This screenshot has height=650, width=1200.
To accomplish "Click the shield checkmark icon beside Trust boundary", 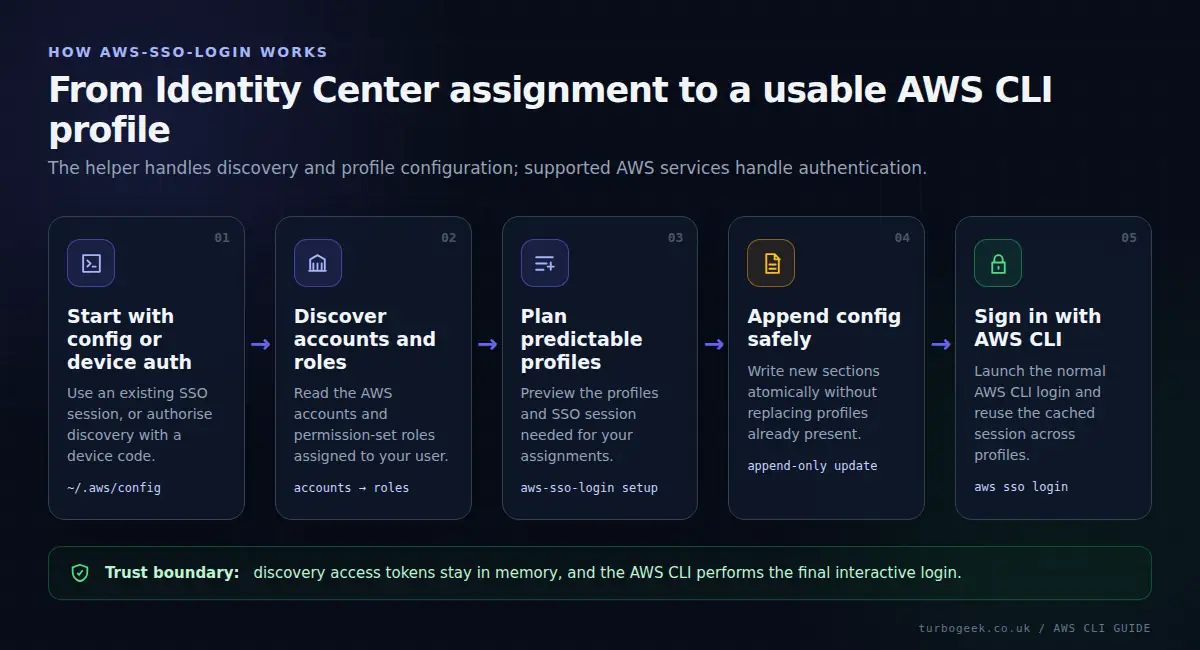I will (x=80, y=573).
